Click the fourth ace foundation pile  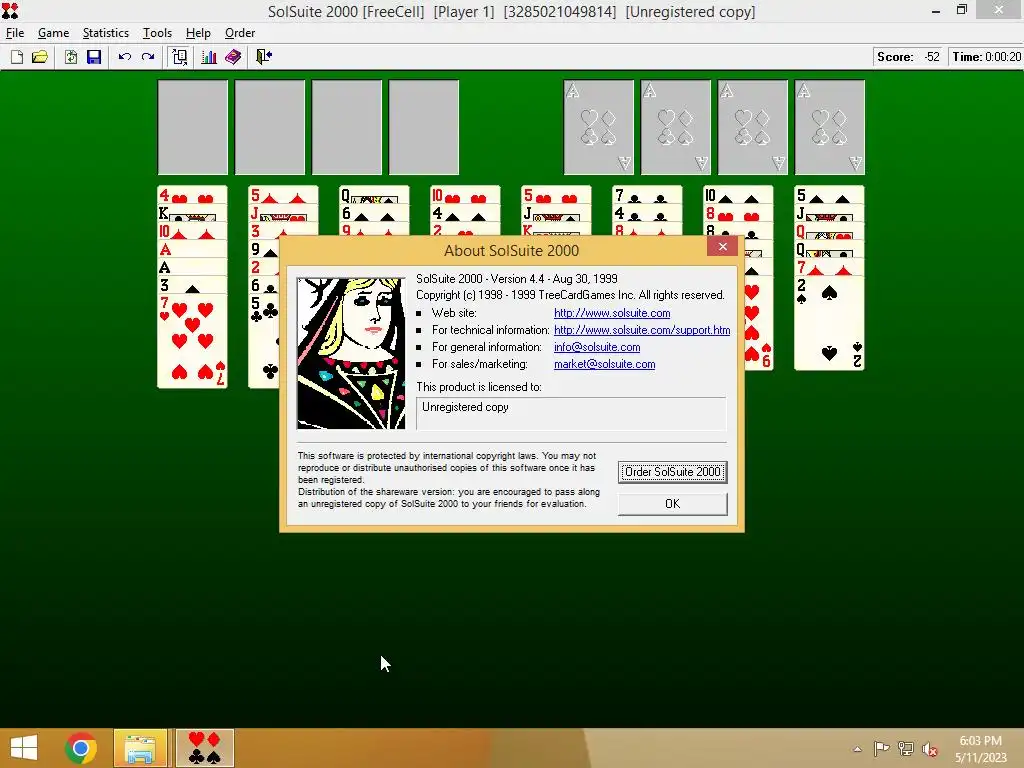click(x=830, y=127)
